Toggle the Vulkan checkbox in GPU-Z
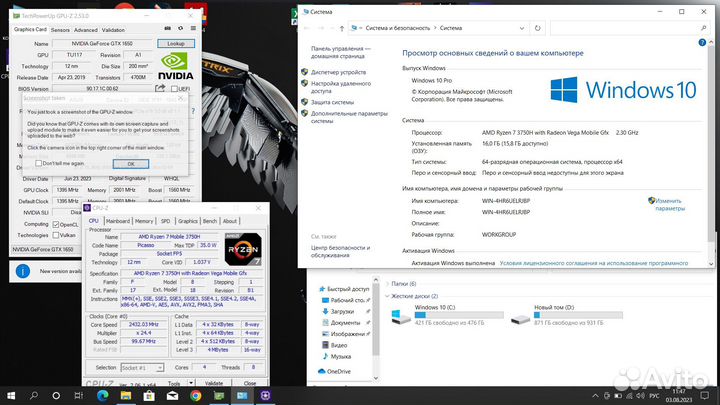The width and height of the screenshot is (720, 405). 56,235
